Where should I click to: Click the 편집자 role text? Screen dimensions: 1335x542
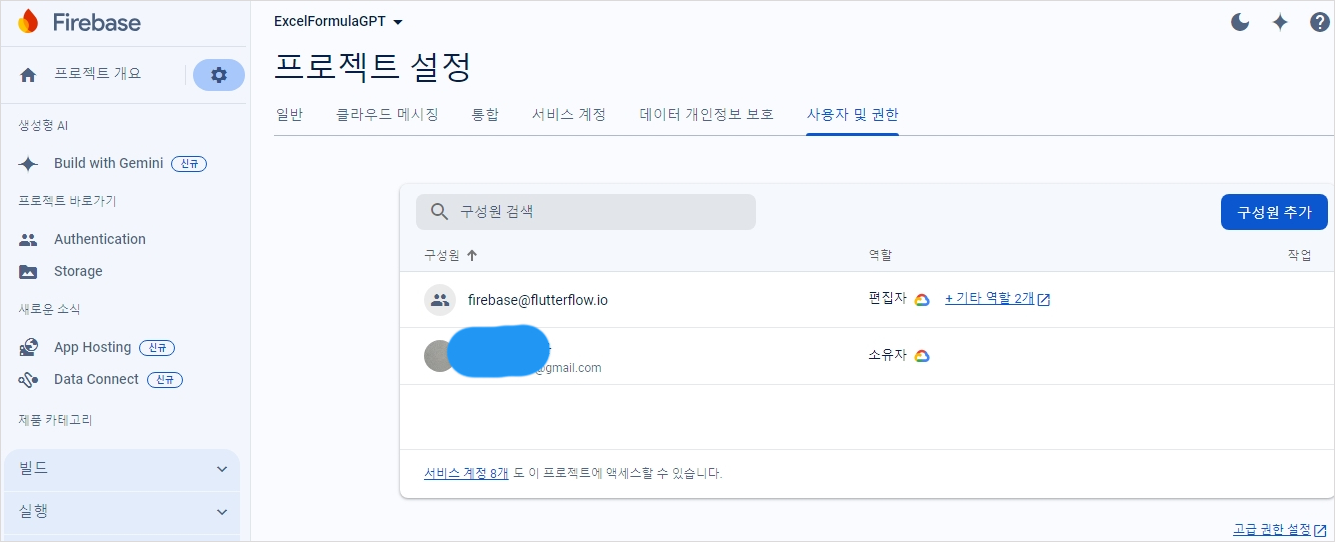tap(888, 298)
